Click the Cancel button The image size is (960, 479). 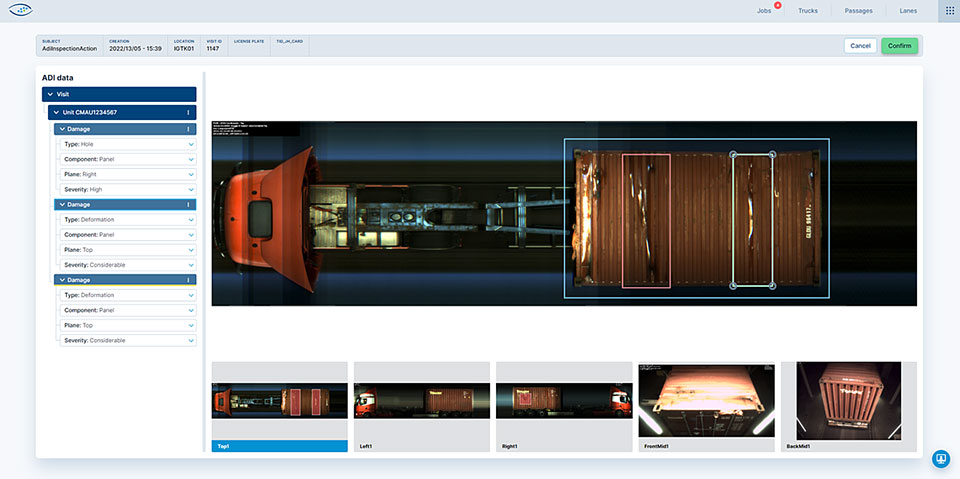point(859,46)
